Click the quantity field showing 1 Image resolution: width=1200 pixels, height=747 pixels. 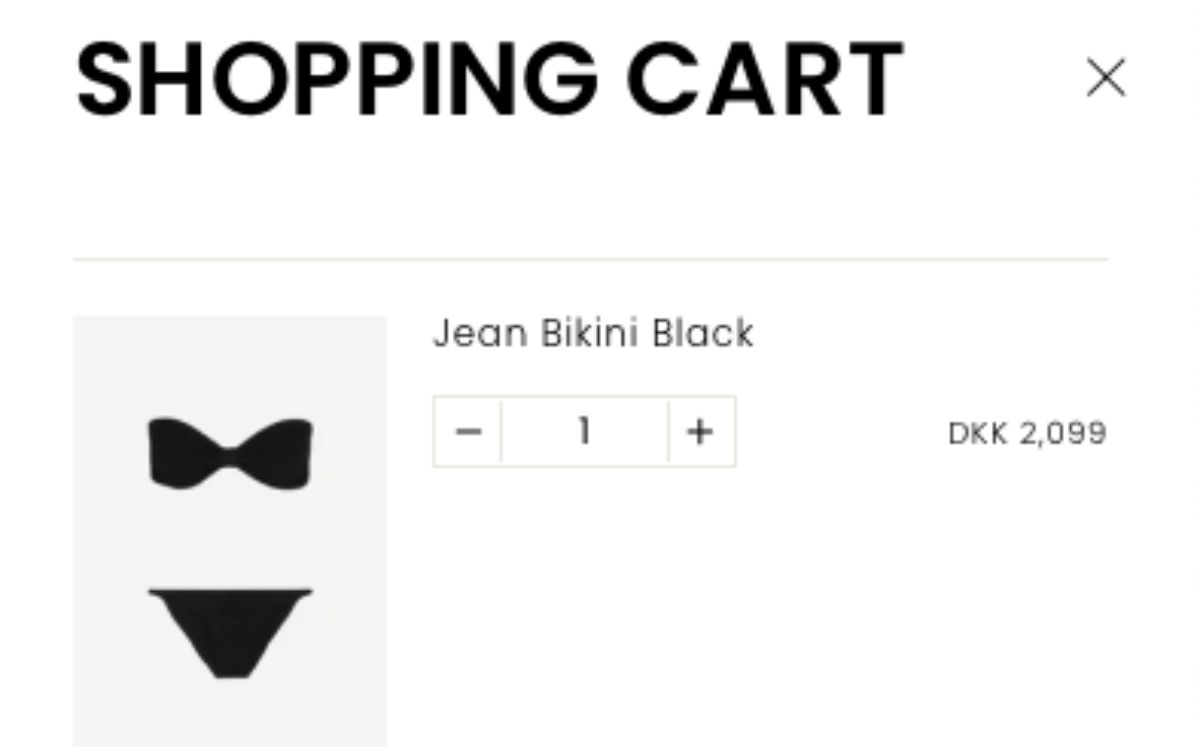tap(585, 432)
